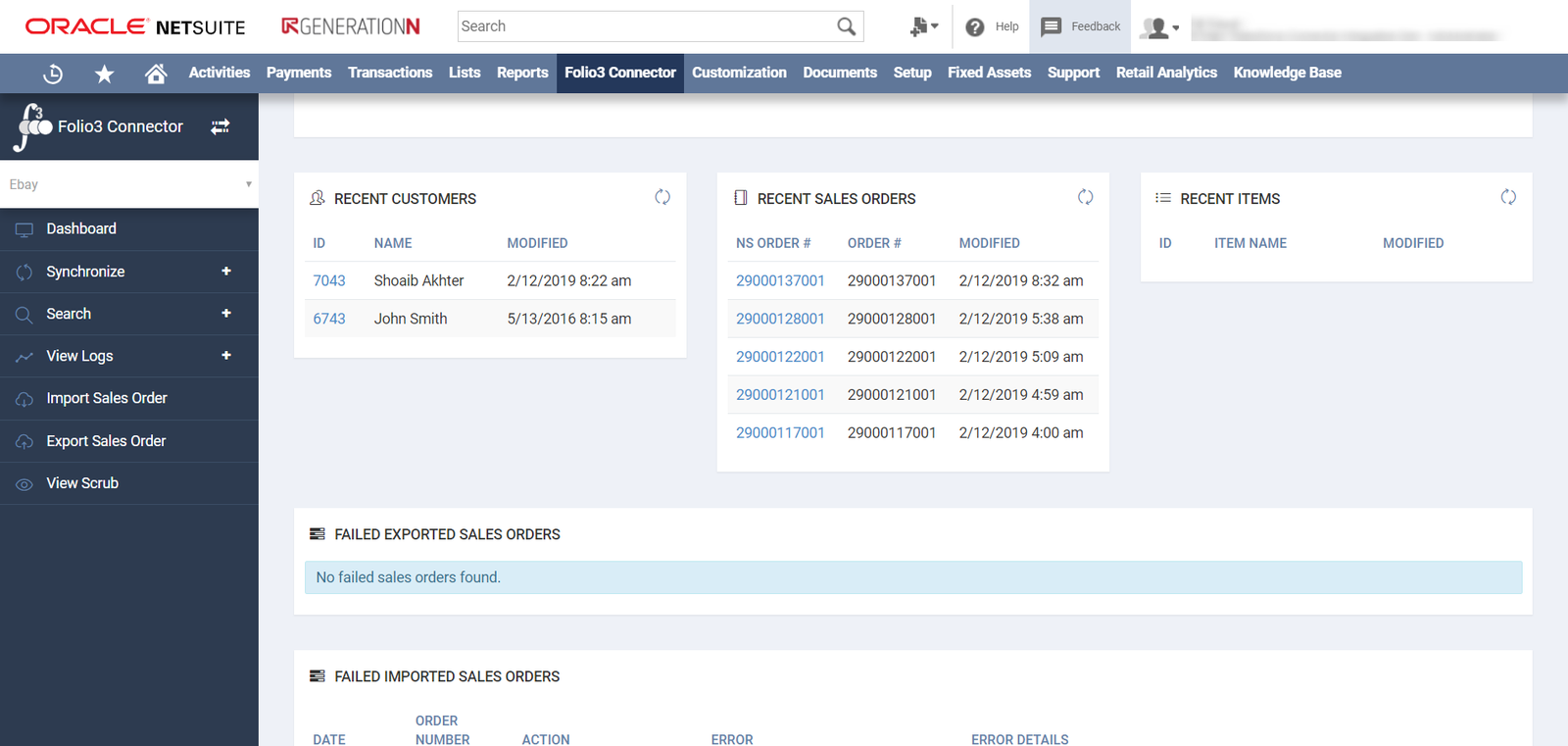Open the Setup menu

pos(912,73)
